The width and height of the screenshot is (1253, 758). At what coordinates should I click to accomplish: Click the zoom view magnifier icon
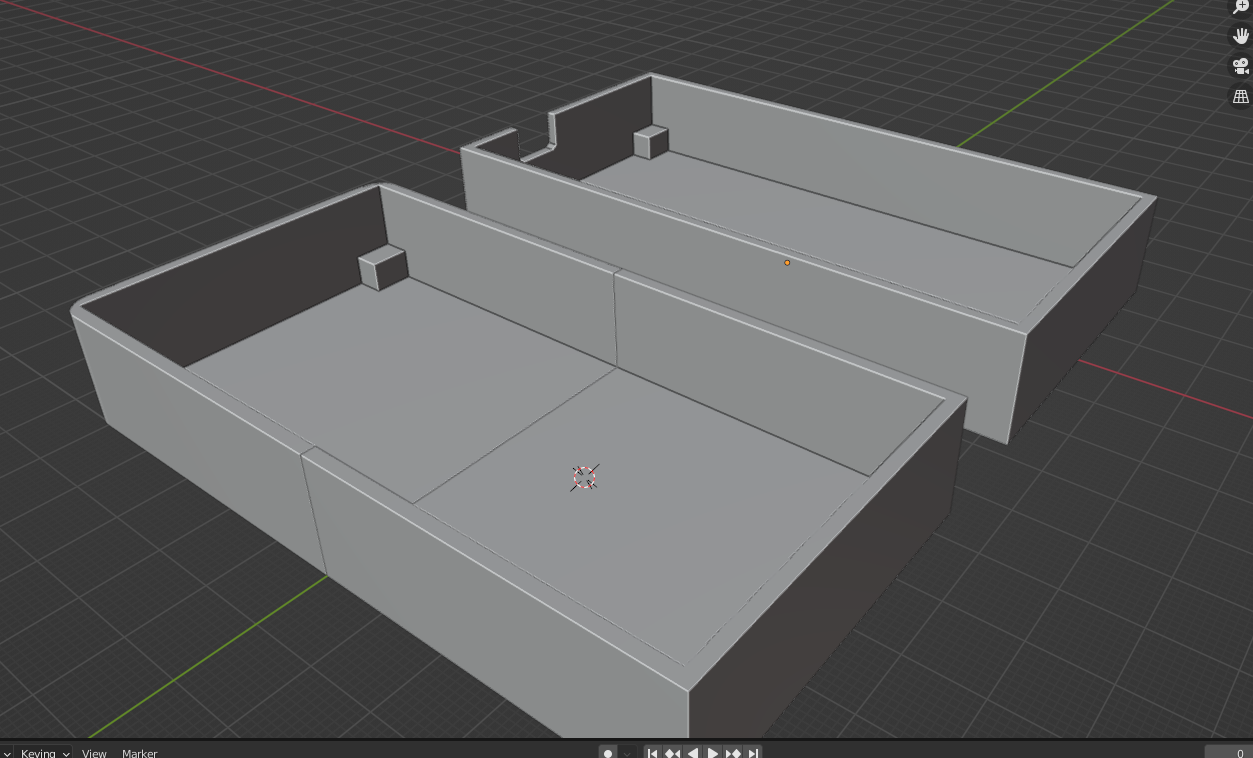click(1241, 7)
